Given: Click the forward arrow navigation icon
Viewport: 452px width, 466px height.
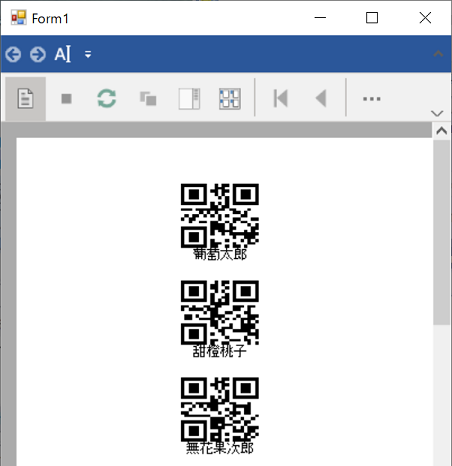Looking at the screenshot, I should [x=38, y=54].
